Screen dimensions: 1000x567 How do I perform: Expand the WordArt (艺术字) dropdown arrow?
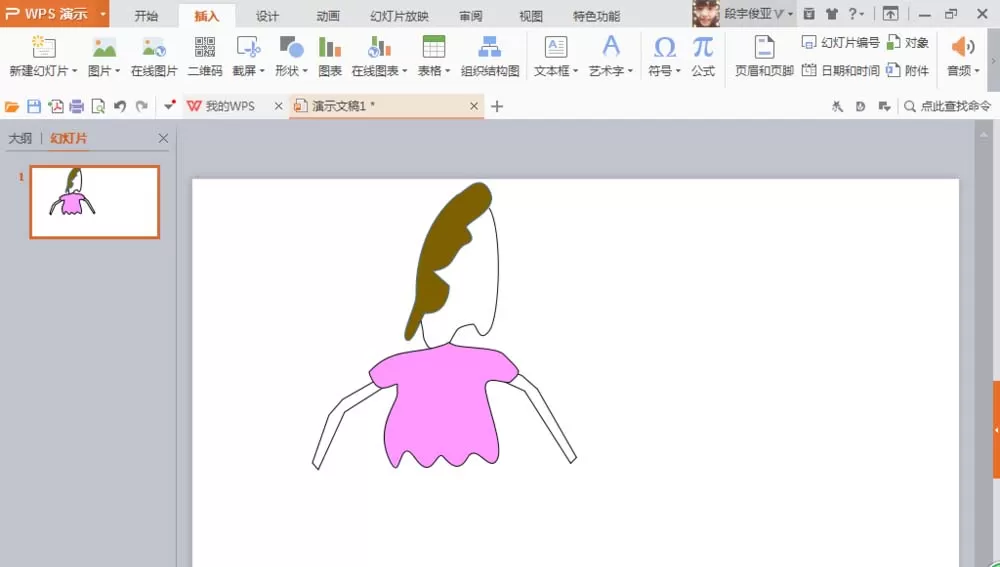coord(630,71)
